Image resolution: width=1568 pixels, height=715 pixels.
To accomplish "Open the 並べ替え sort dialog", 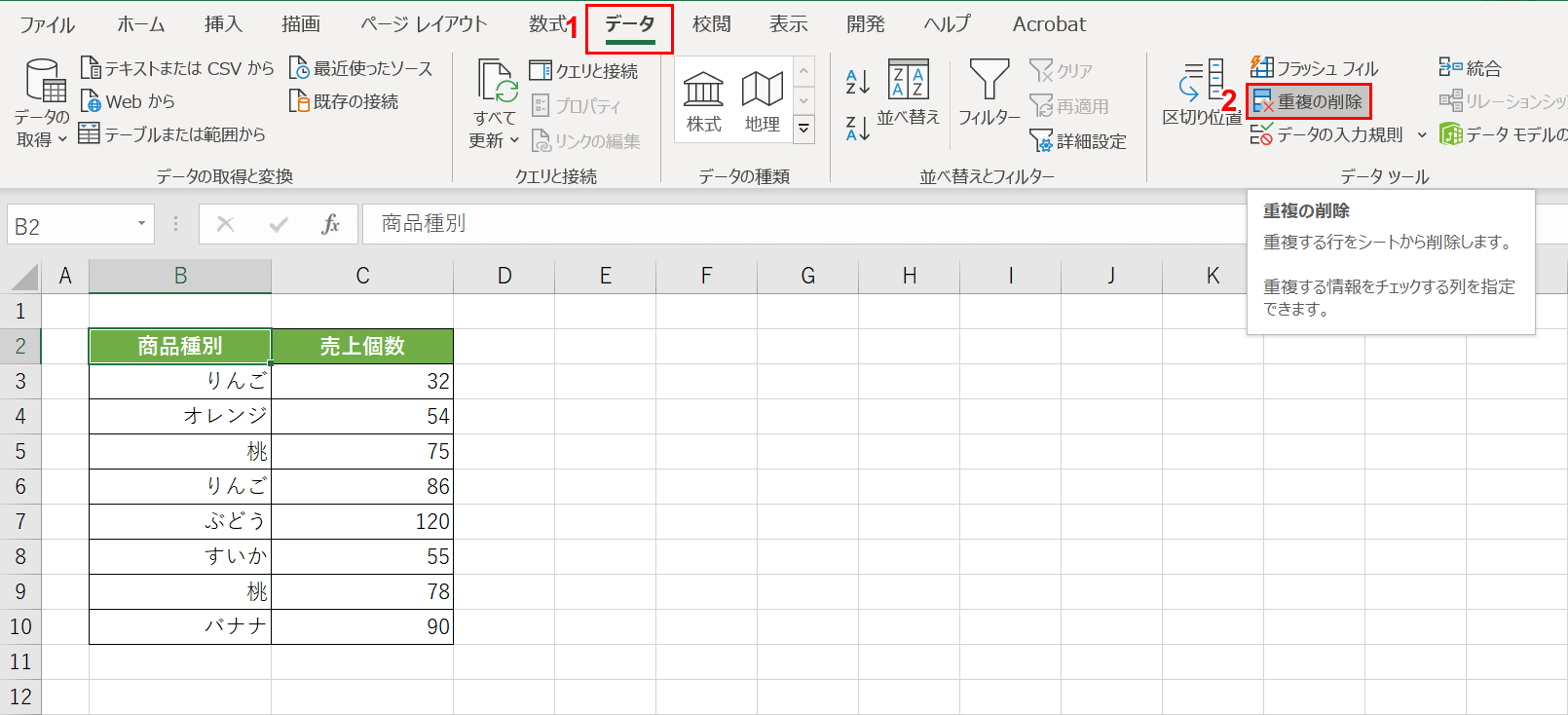I will coord(909,94).
